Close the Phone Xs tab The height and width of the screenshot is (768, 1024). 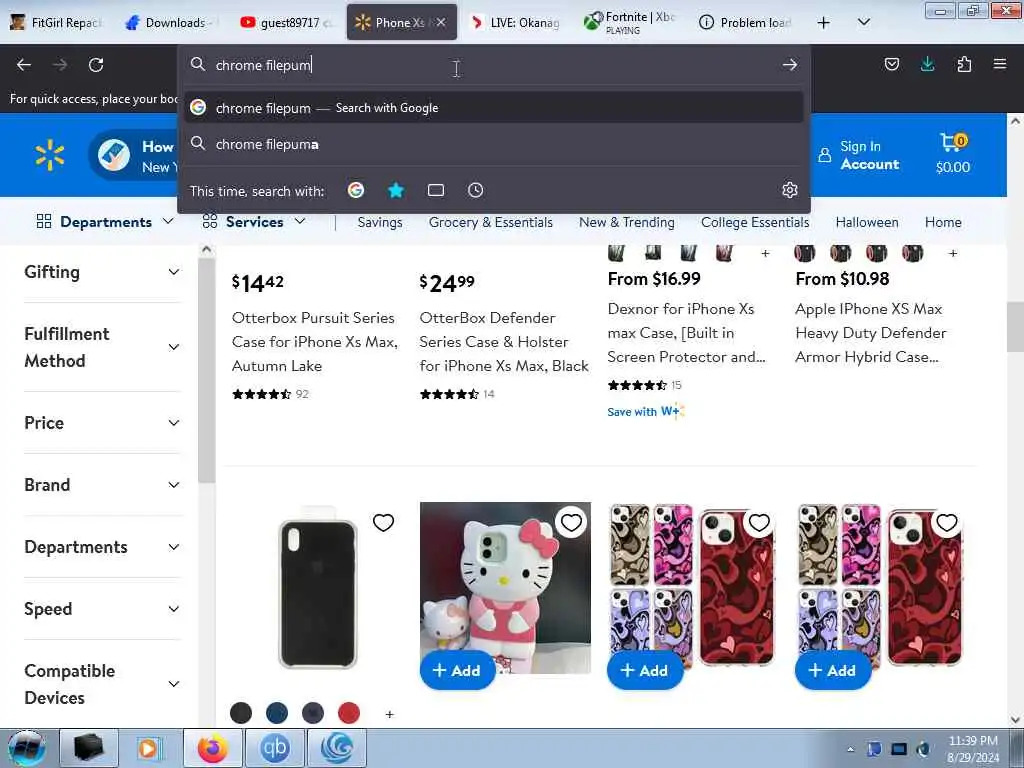[x=441, y=22]
